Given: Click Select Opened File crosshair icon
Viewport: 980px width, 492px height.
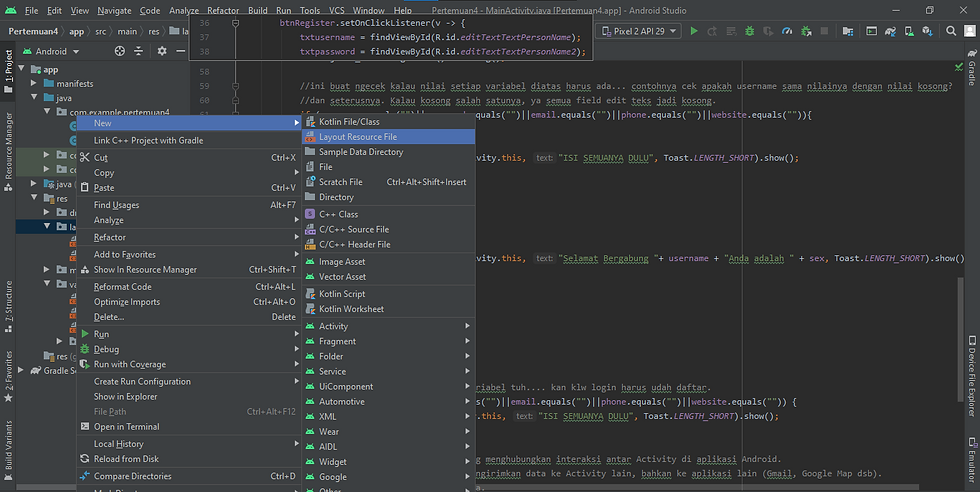Looking at the screenshot, I should tap(120, 51).
